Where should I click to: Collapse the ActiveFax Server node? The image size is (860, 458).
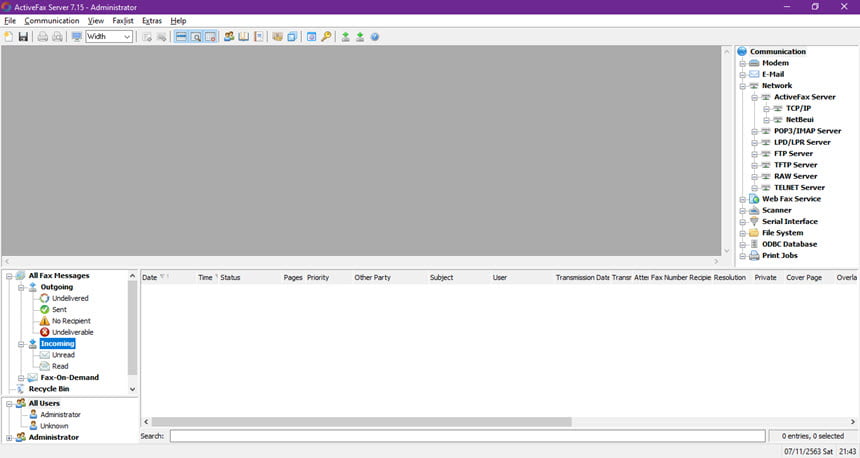click(754, 98)
